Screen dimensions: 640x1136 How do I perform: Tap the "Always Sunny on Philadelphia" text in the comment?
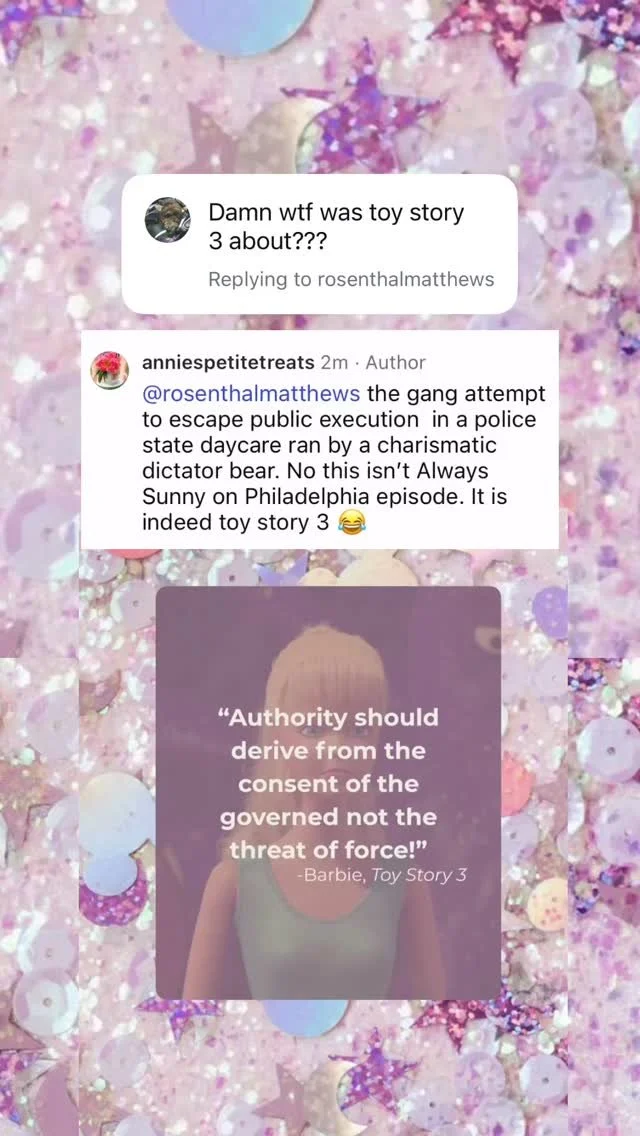click(x=315, y=485)
